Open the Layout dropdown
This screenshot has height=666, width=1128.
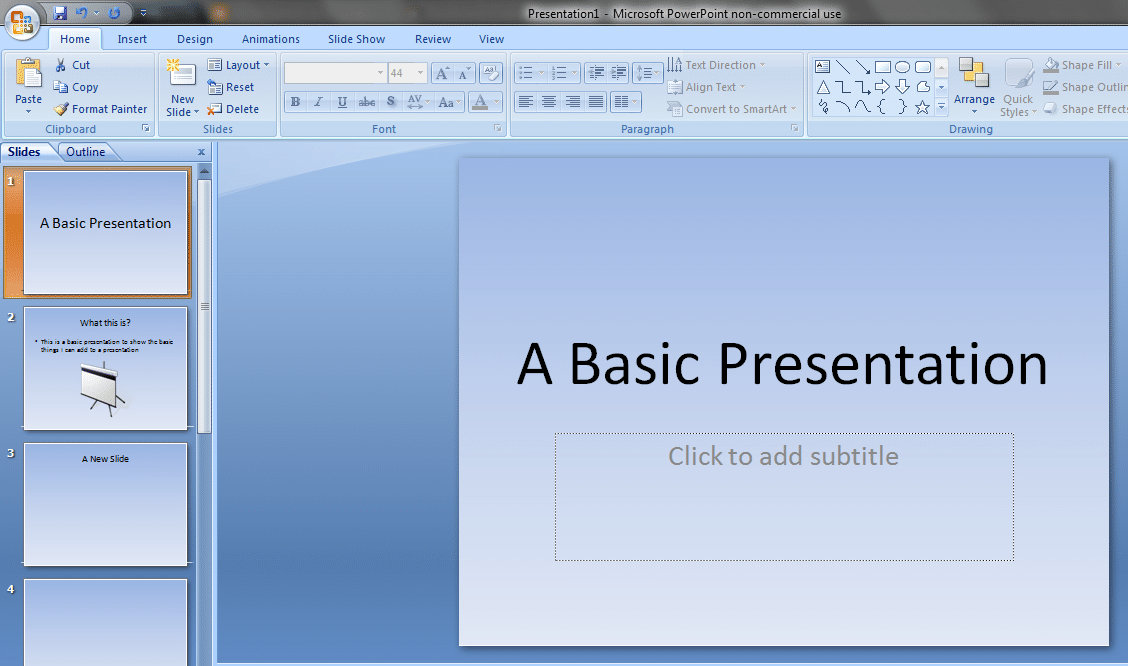click(238, 65)
